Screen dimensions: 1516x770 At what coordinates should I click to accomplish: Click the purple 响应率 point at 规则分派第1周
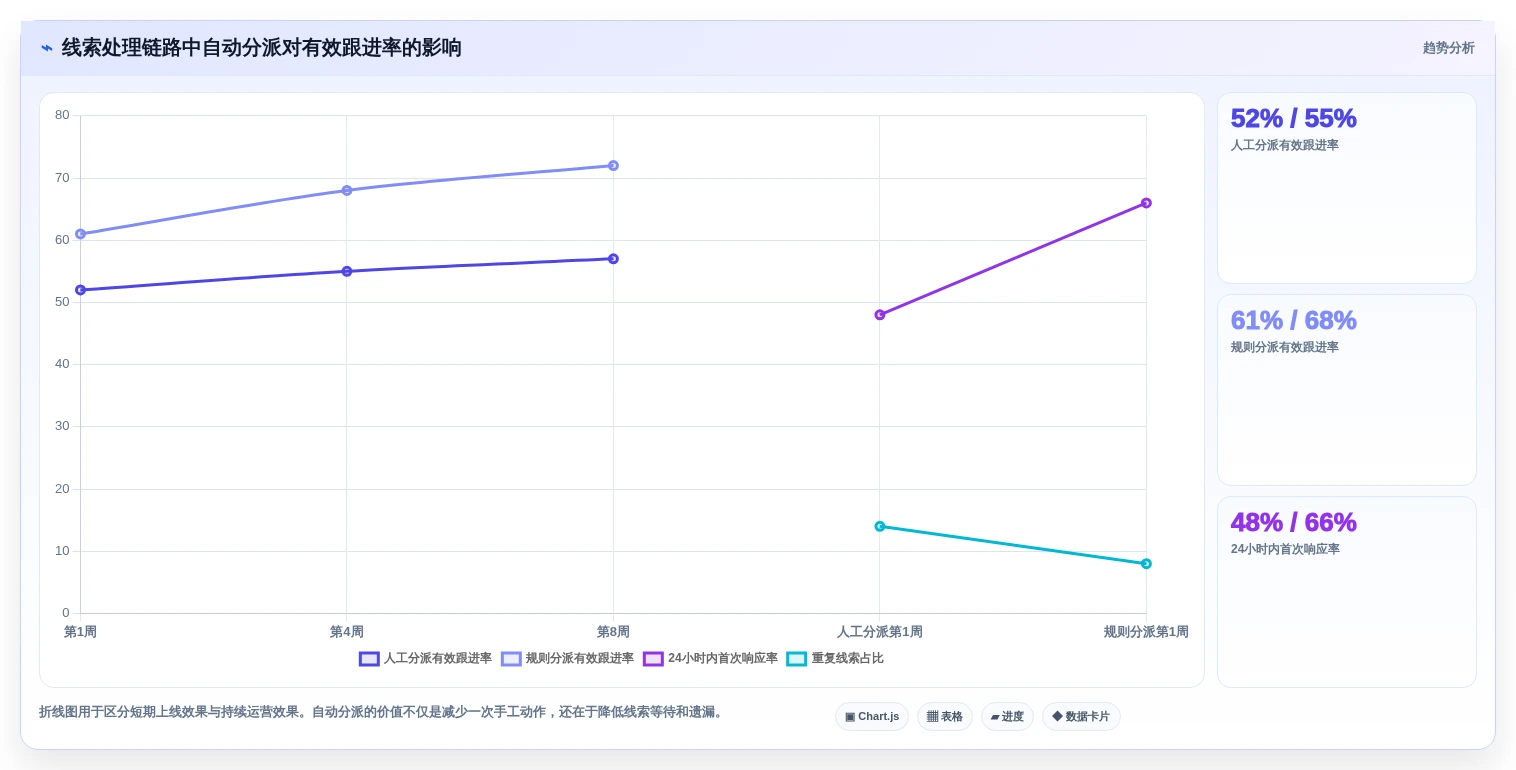click(x=1146, y=203)
